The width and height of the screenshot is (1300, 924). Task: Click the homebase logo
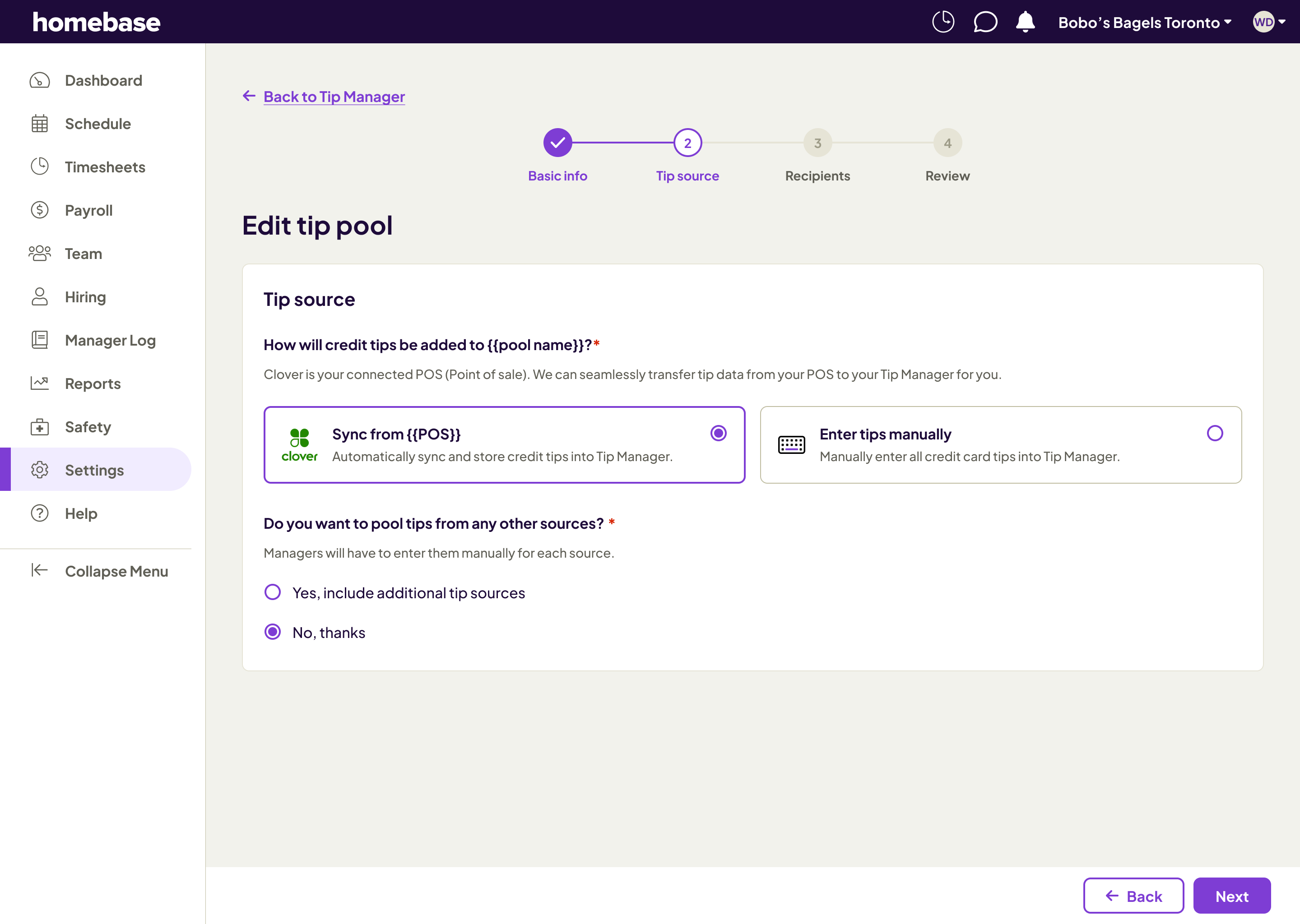coord(96,22)
